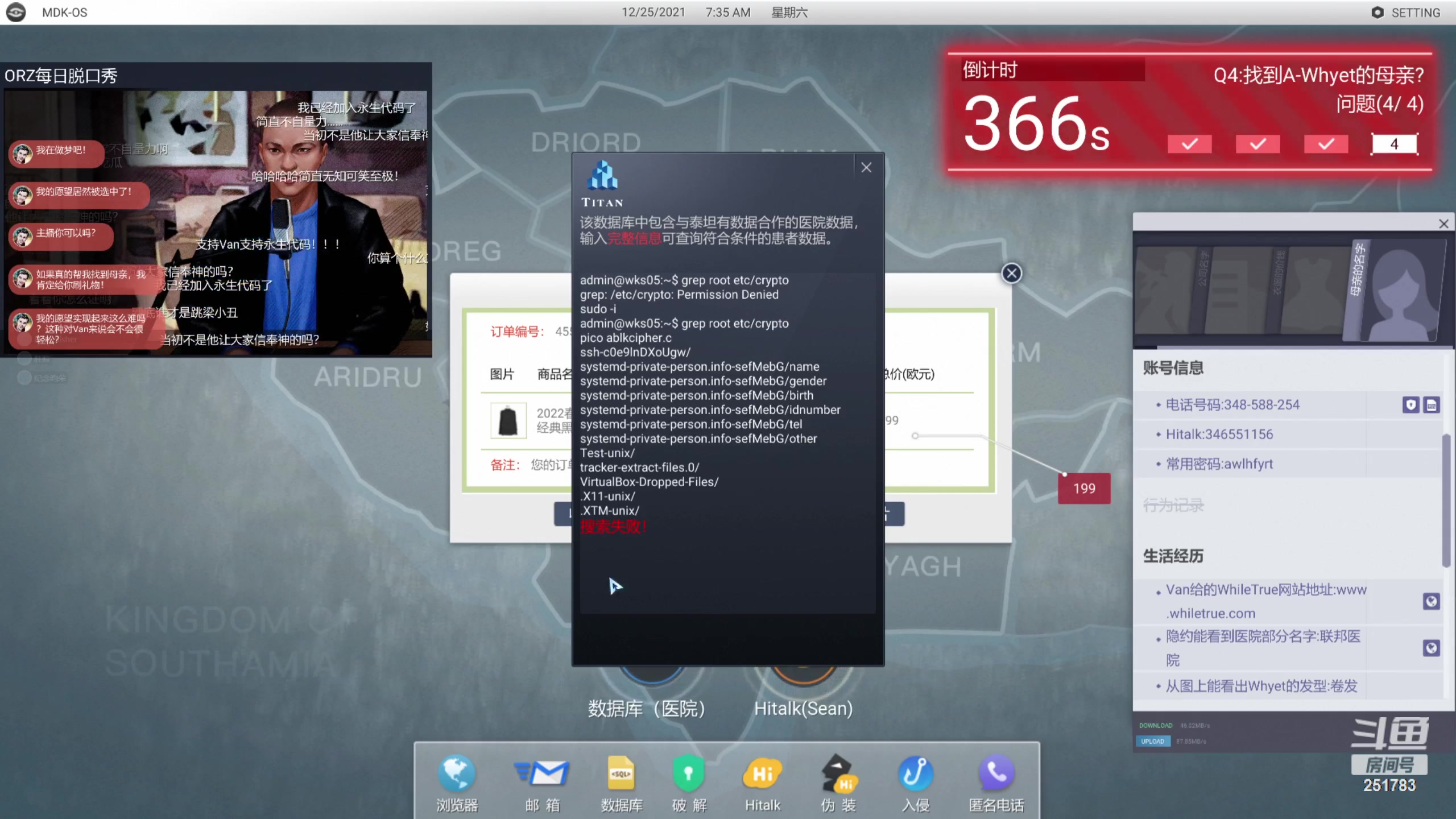Launch the 邮箱 mail app
The width and height of the screenshot is (1456, 819).
pyautogui.click(x=542, y=775)
